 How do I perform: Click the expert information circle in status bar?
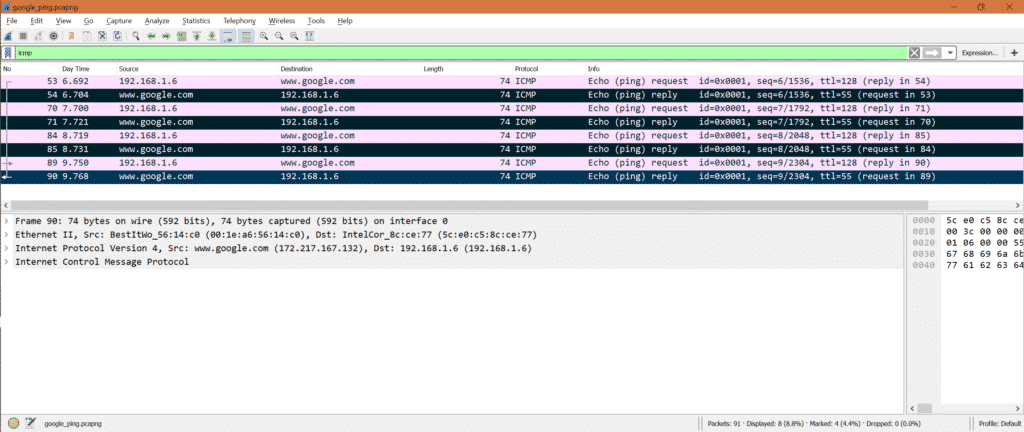point(12,423)
